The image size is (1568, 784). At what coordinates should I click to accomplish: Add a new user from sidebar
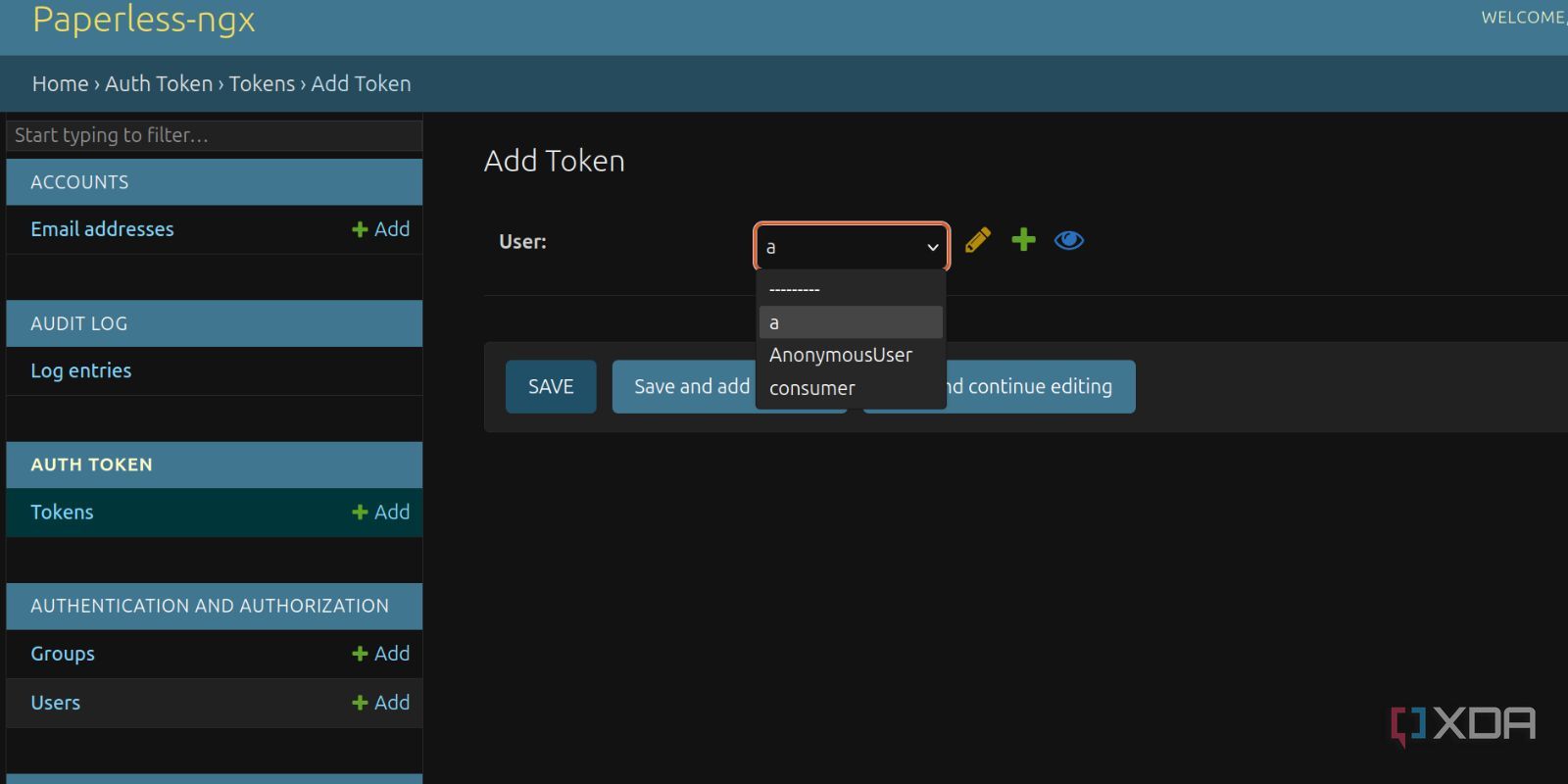pos(381,703)
